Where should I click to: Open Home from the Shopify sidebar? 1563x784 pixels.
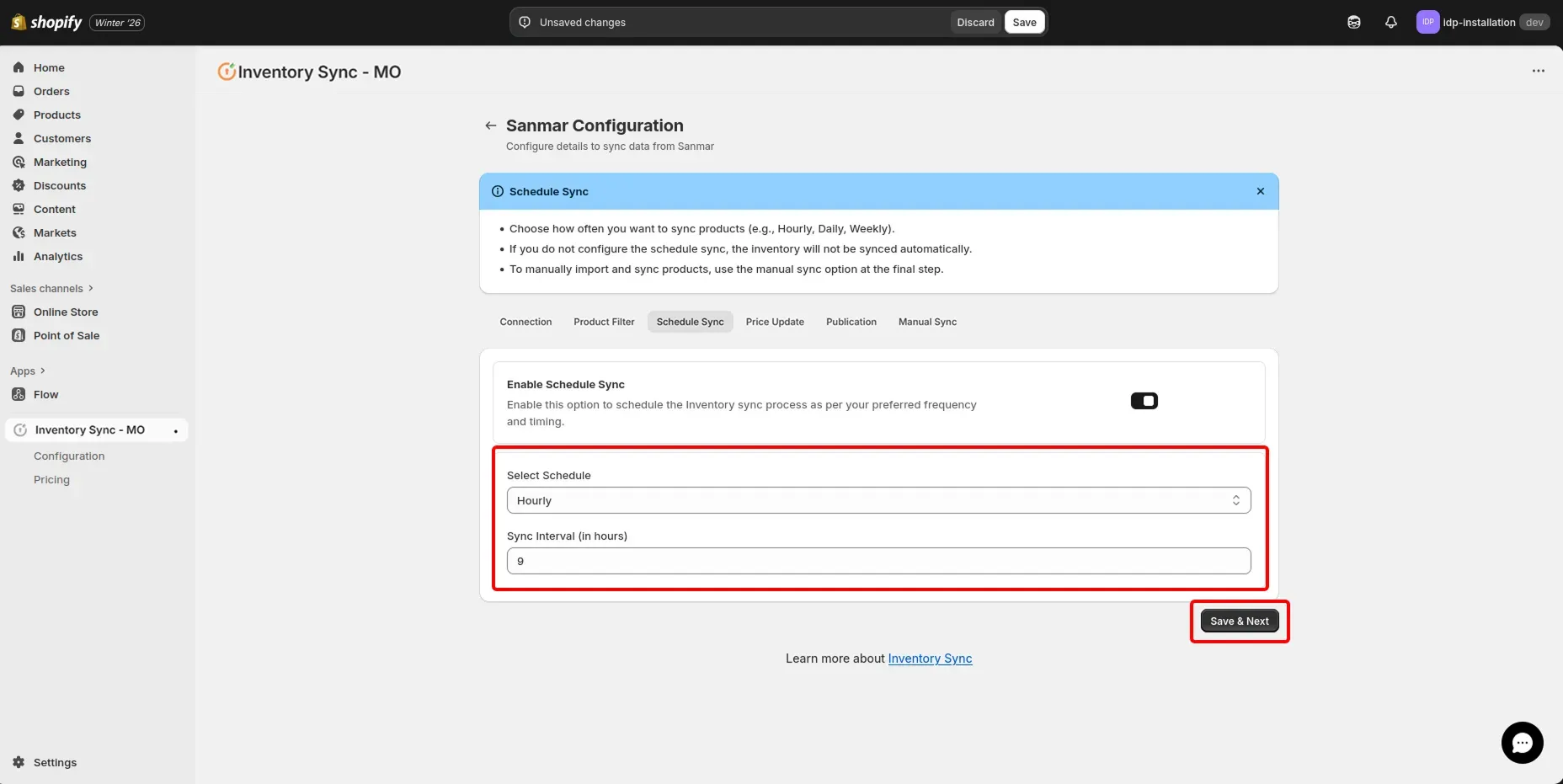[x=48, y=67]
